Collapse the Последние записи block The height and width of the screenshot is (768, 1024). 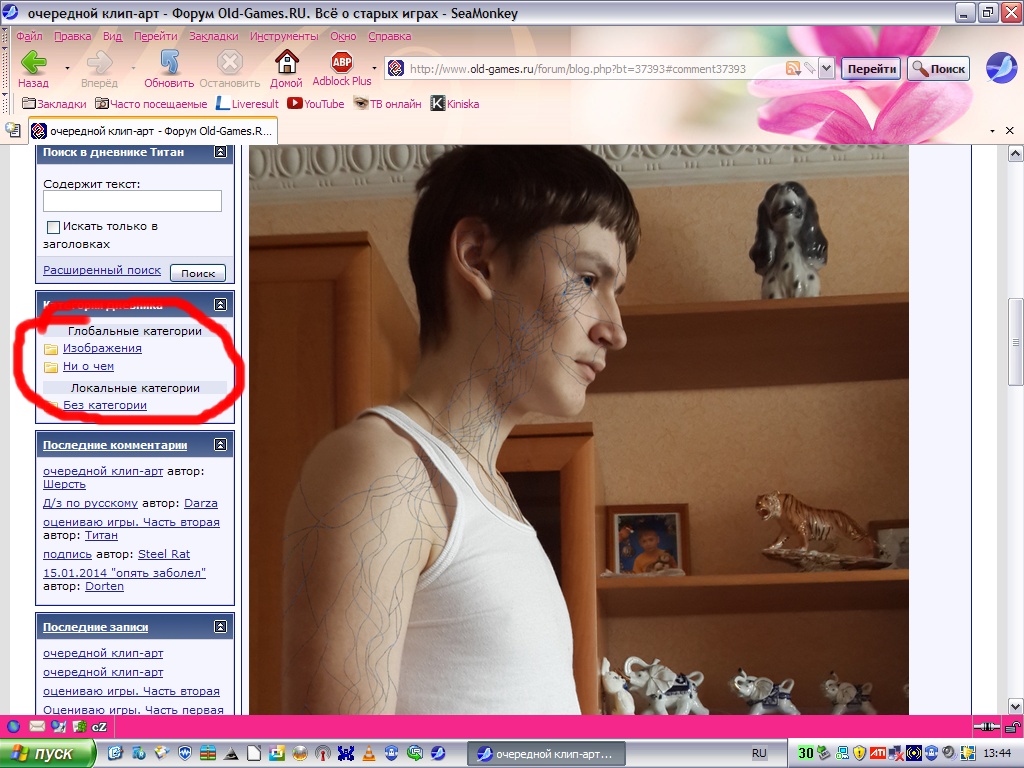pos(221,627)
